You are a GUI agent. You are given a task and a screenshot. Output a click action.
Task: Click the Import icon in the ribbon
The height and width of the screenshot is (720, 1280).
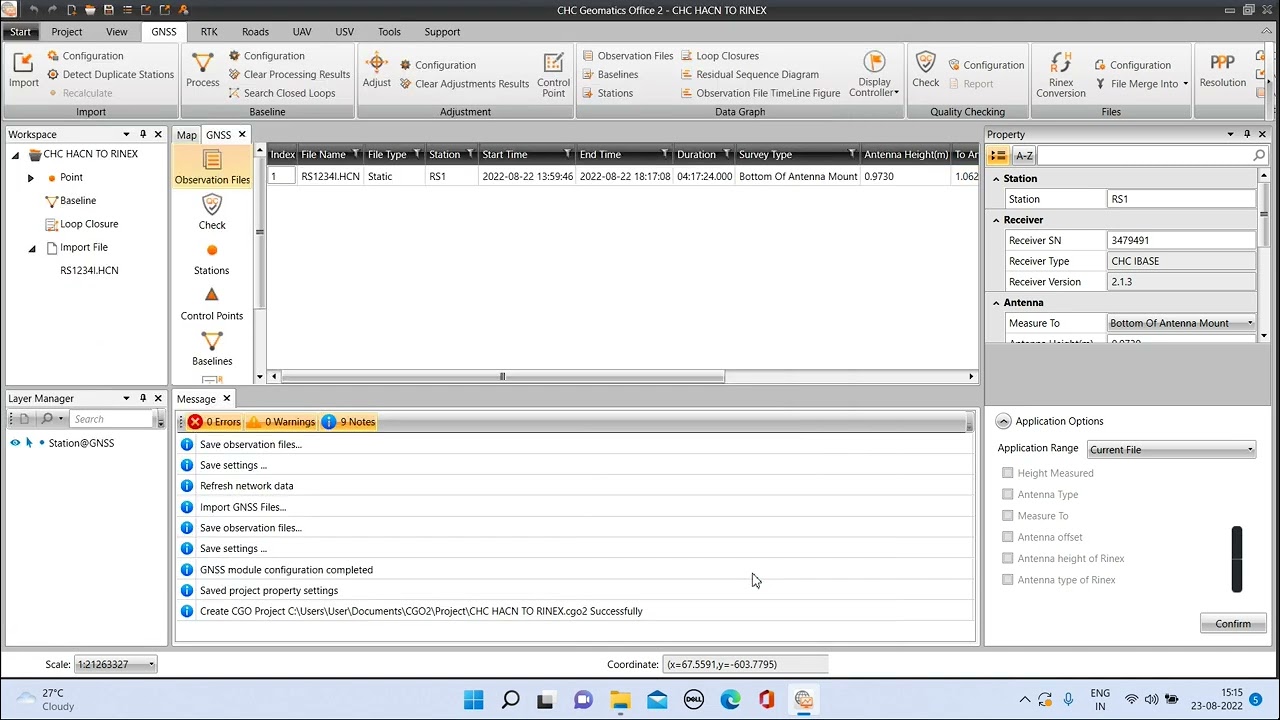point(24,70)
